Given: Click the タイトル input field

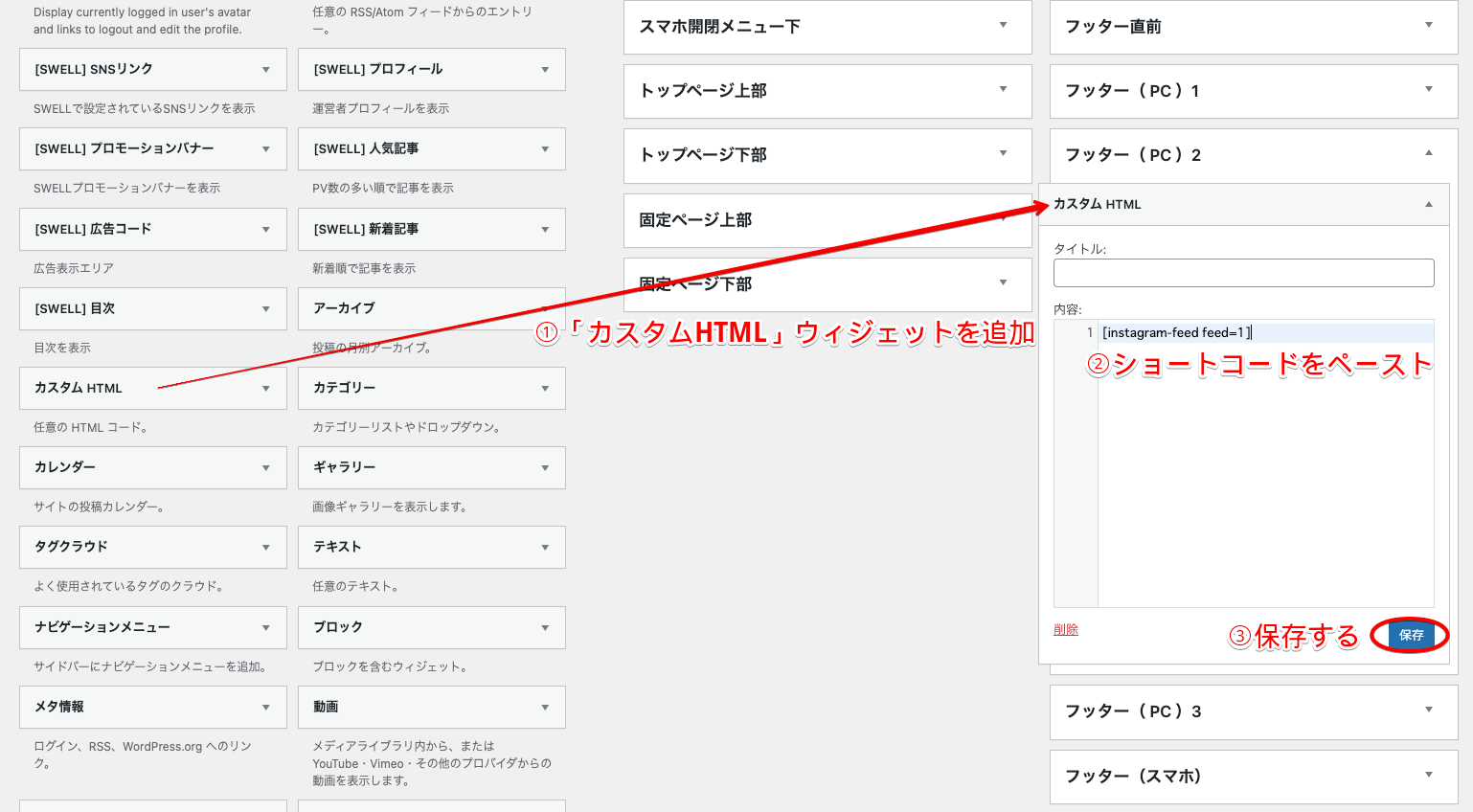Looking at the screenshot, I should click(x=1244, y=273).
